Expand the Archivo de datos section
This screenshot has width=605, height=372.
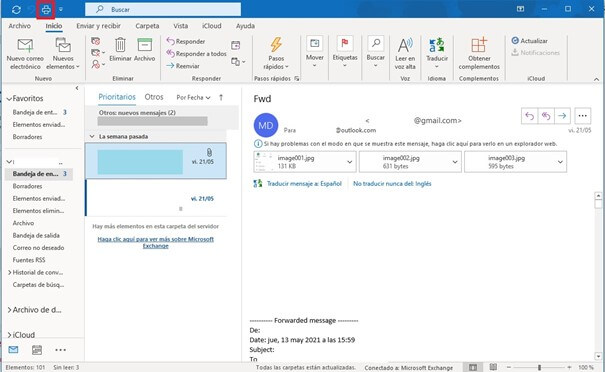[x=9, y=310]
